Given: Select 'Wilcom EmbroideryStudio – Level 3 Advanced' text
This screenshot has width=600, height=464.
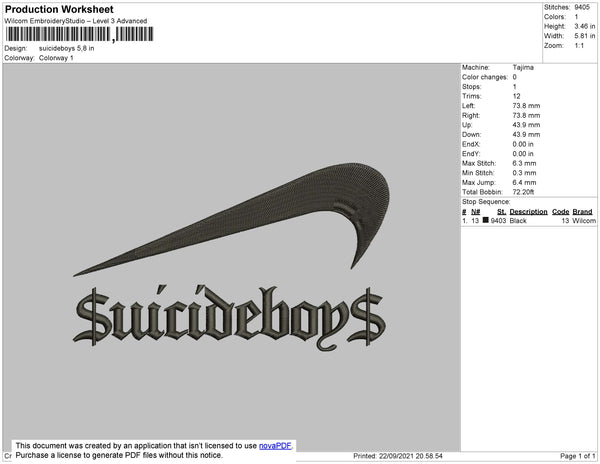Looking at the screenshot, I should pyautogui.click(x=76, y=21).
